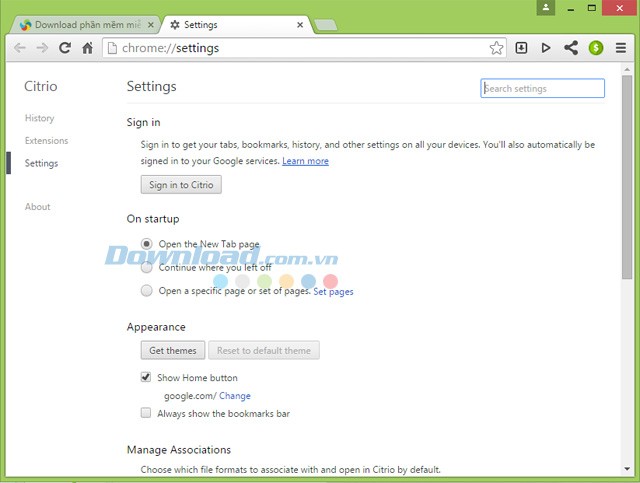Reload the settings page
The width and height of the screenshot is (640, 483).
click(65, 47)
